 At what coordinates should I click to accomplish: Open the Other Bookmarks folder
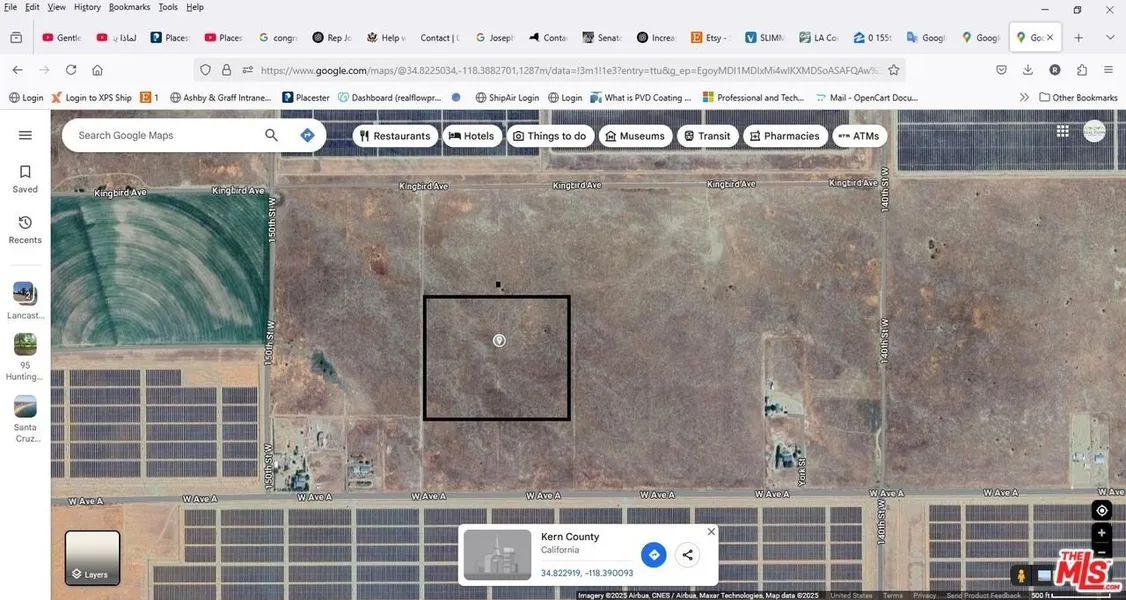1078,97
